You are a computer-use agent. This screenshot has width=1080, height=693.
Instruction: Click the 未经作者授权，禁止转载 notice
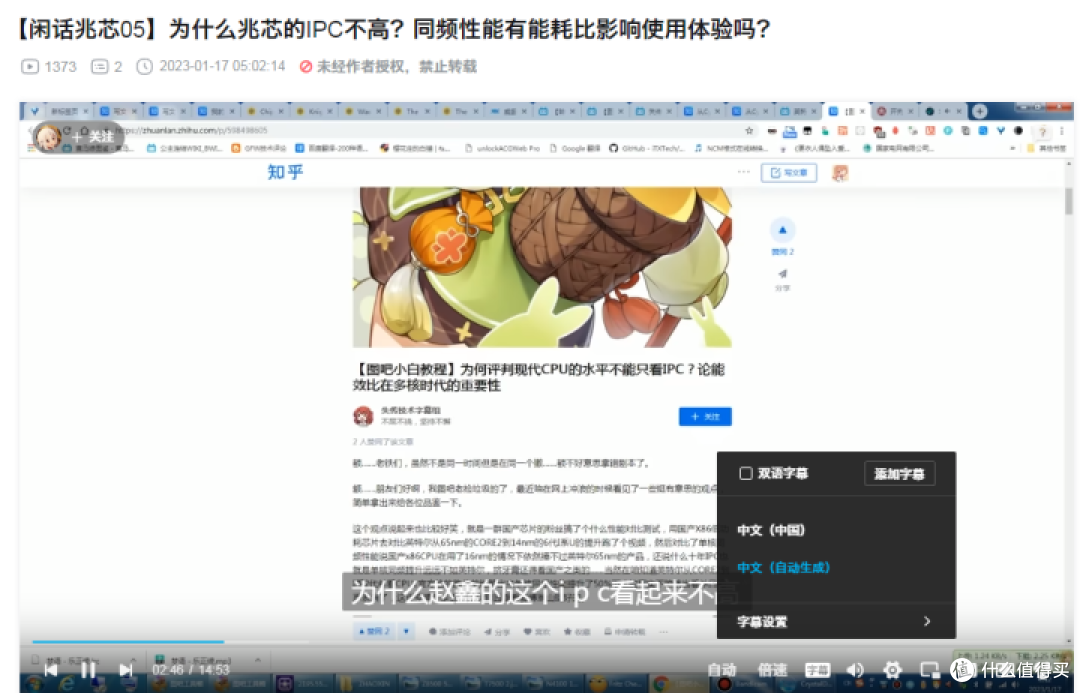tap(396, 66)
